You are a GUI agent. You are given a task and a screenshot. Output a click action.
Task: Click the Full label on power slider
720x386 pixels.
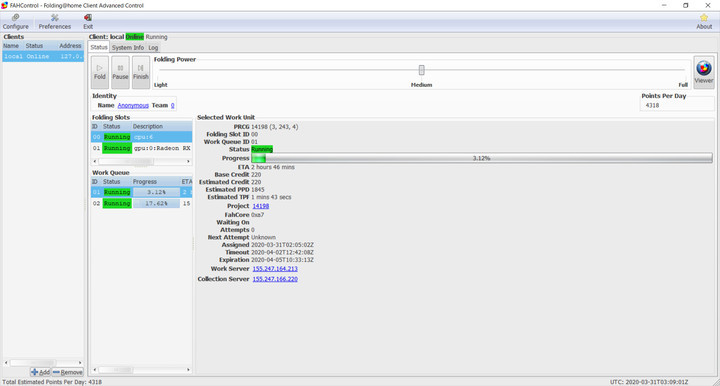pyautogui.click(x=683, y=85)
